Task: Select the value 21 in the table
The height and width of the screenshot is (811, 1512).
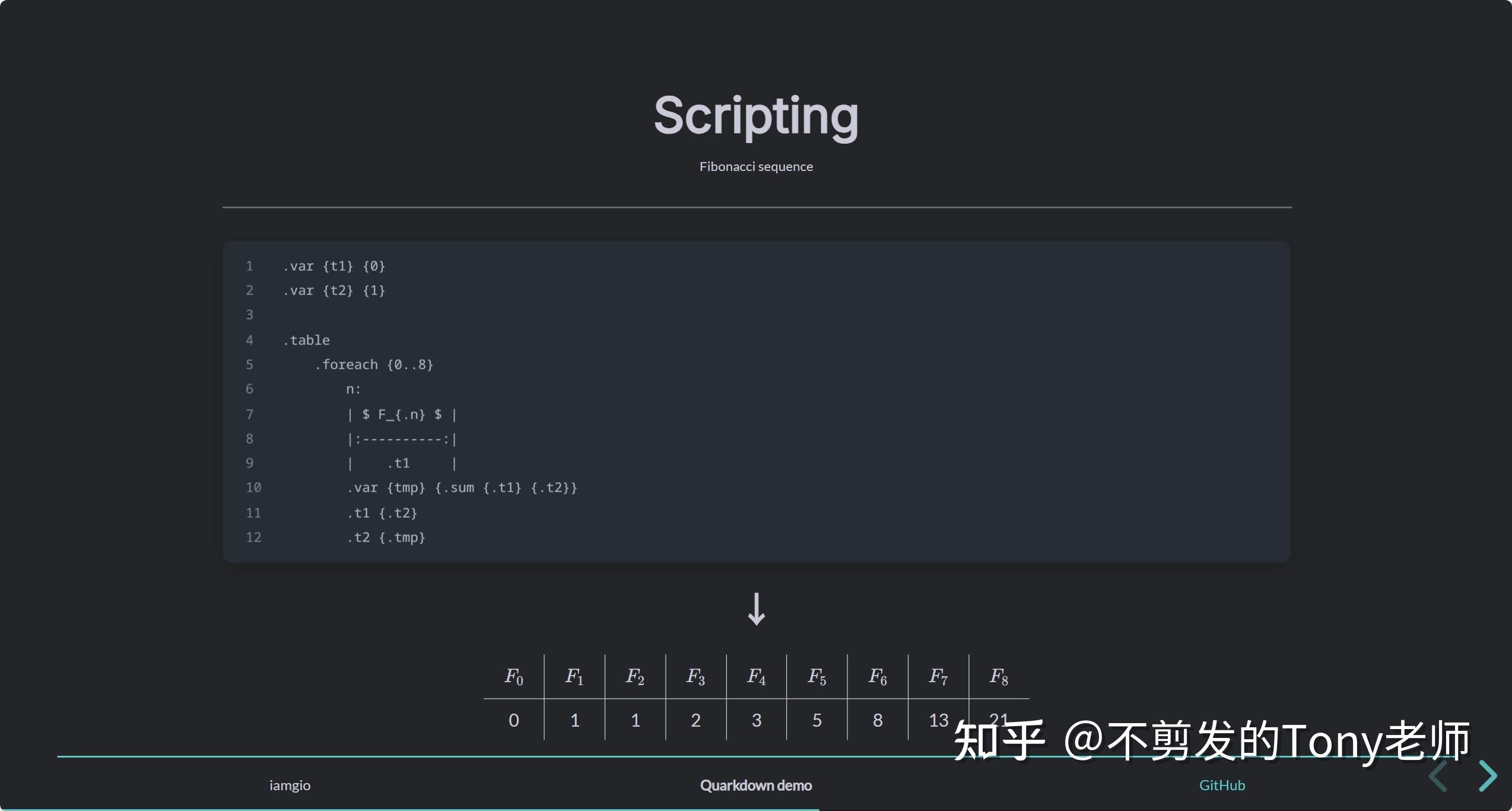Action: point(999,719)
